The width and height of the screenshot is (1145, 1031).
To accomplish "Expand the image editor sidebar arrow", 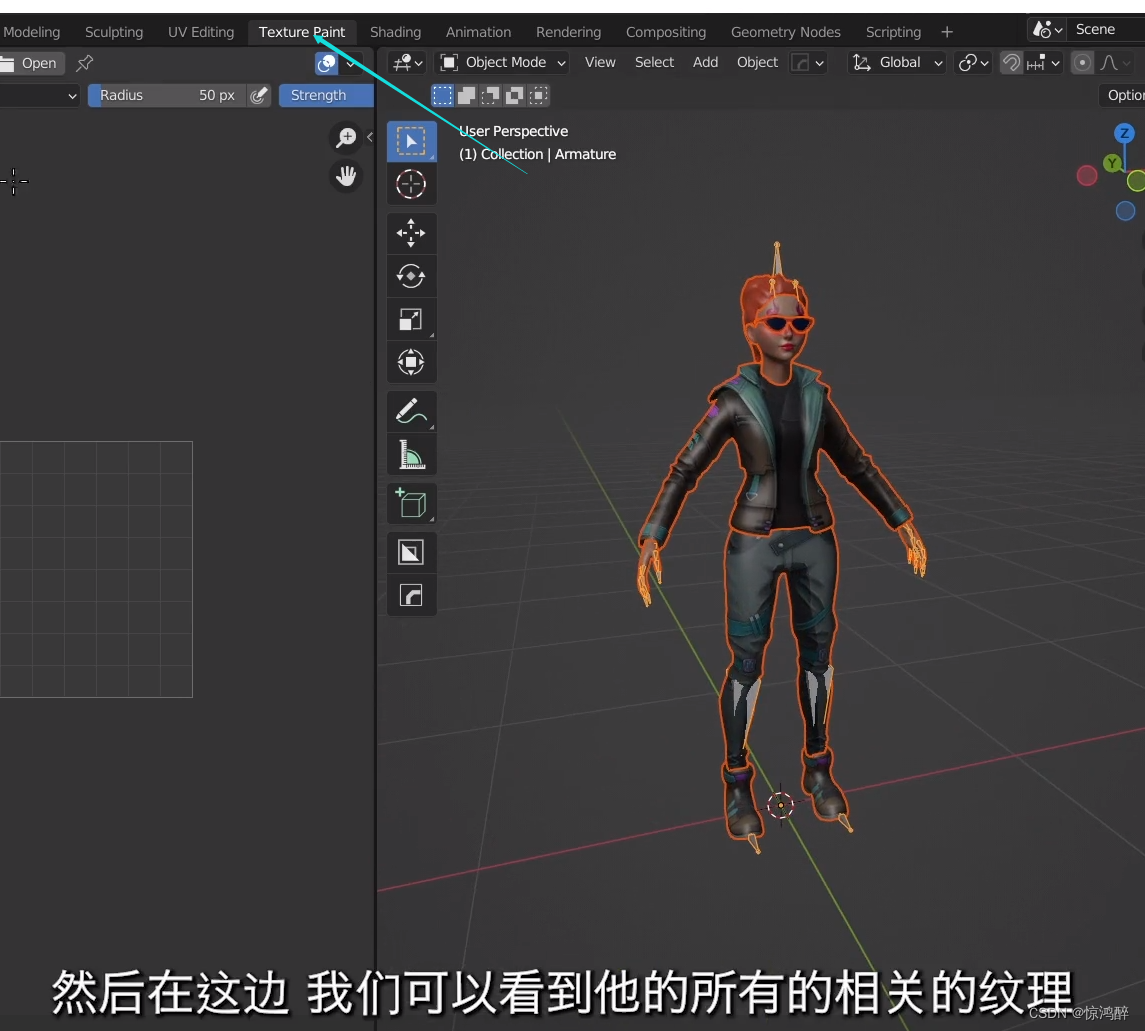I will pos(369,137).
